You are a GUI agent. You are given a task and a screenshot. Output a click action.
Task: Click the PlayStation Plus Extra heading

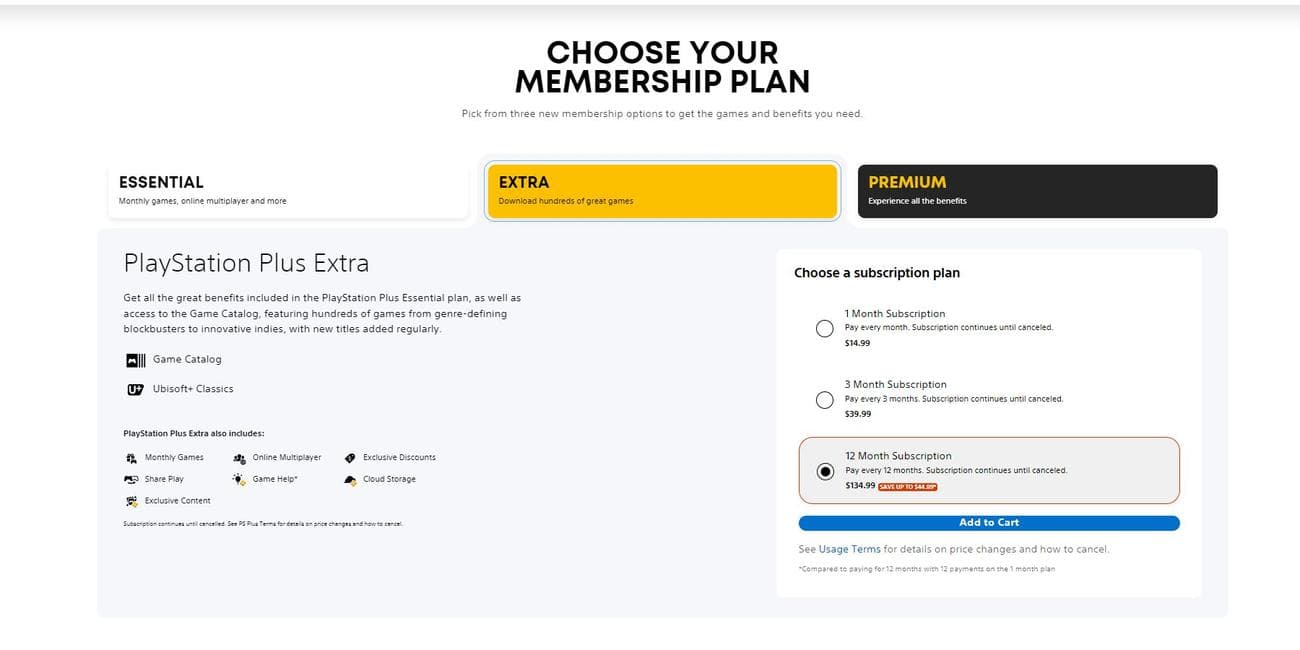[246, 262]
